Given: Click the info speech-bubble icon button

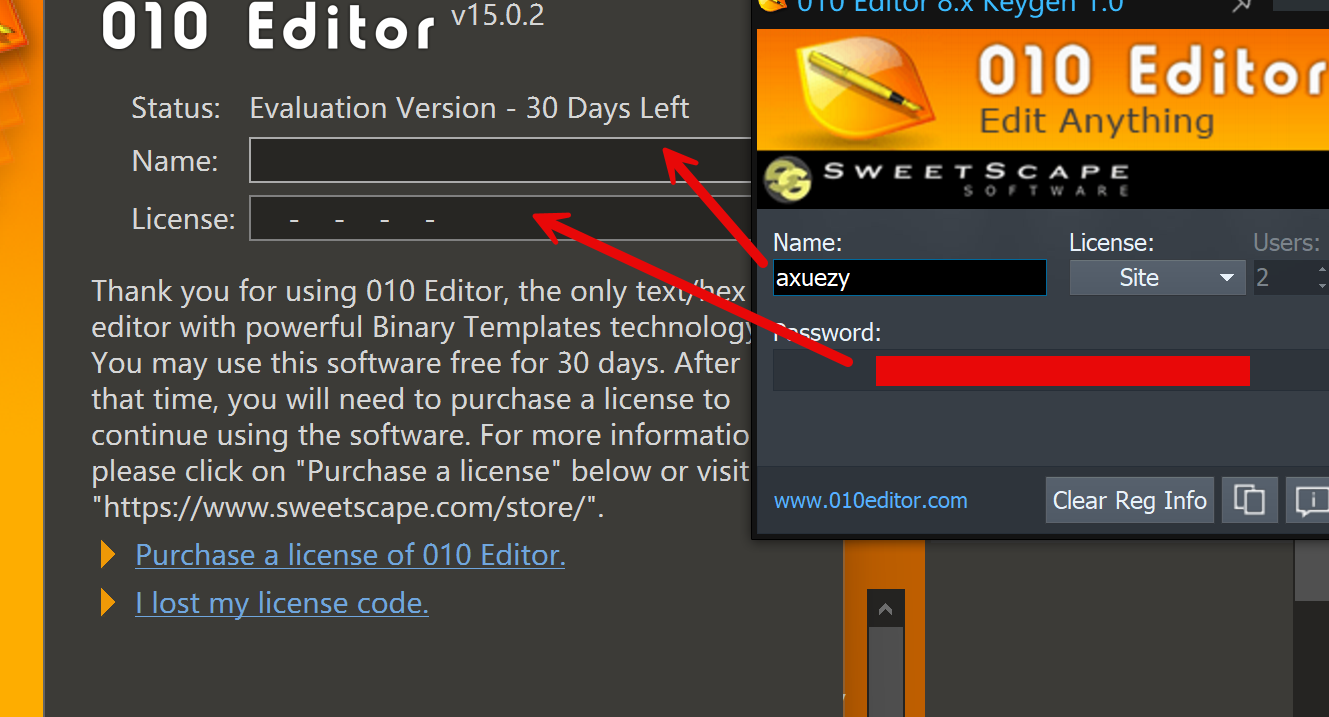Looking at the screenshot, I should pyautogui.click(x=1310, y=499).
